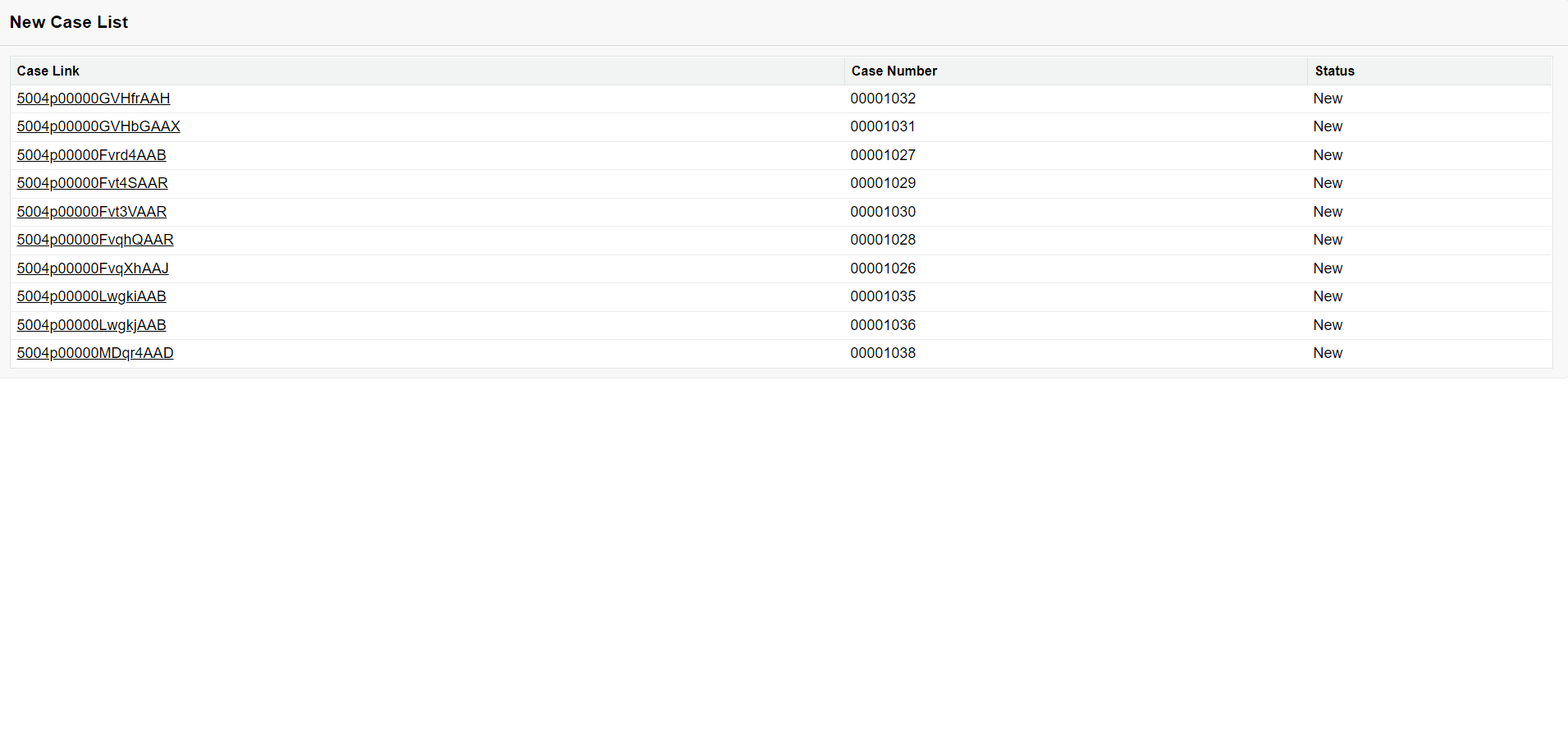1568x743 pixels.
Task: Open case link 5004p00000Fvt4SAAR
Action: pos(93,183)
